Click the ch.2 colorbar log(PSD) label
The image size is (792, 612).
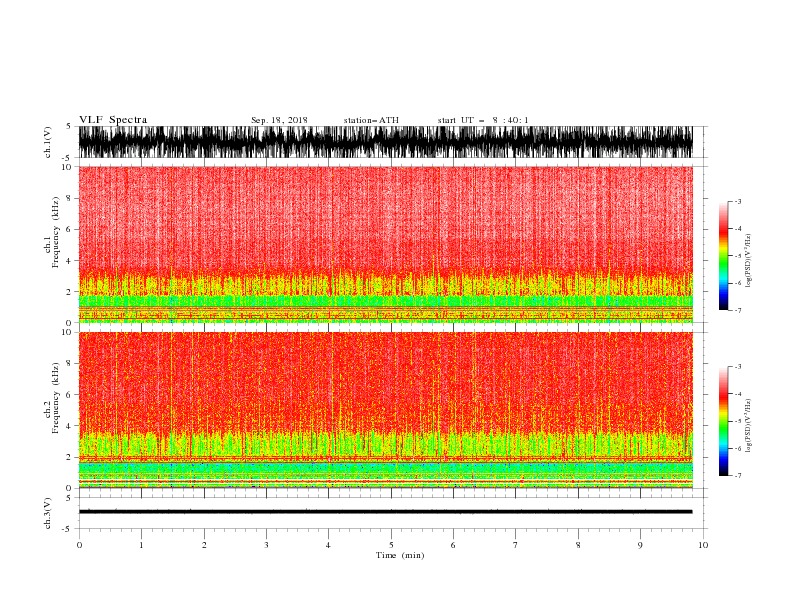(748, 425)
